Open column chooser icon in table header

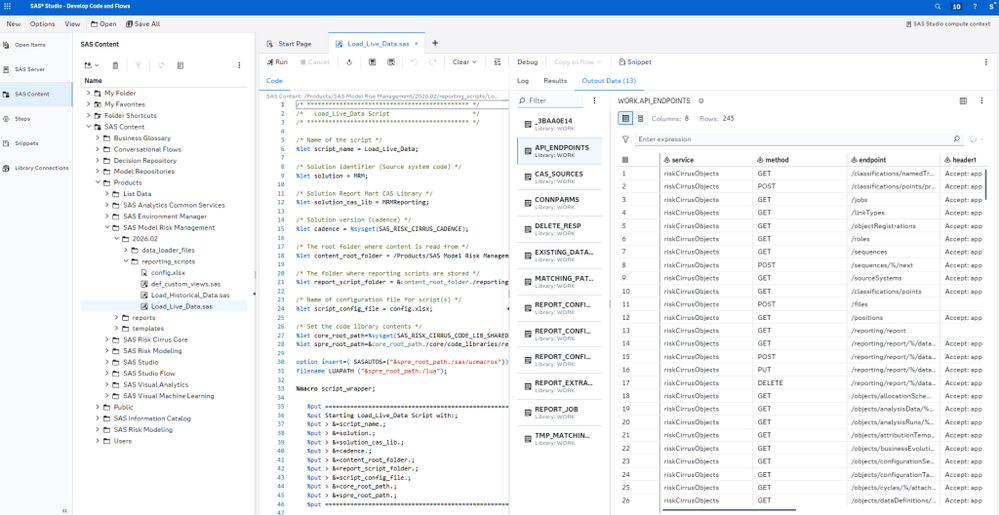tap(963, 101)
